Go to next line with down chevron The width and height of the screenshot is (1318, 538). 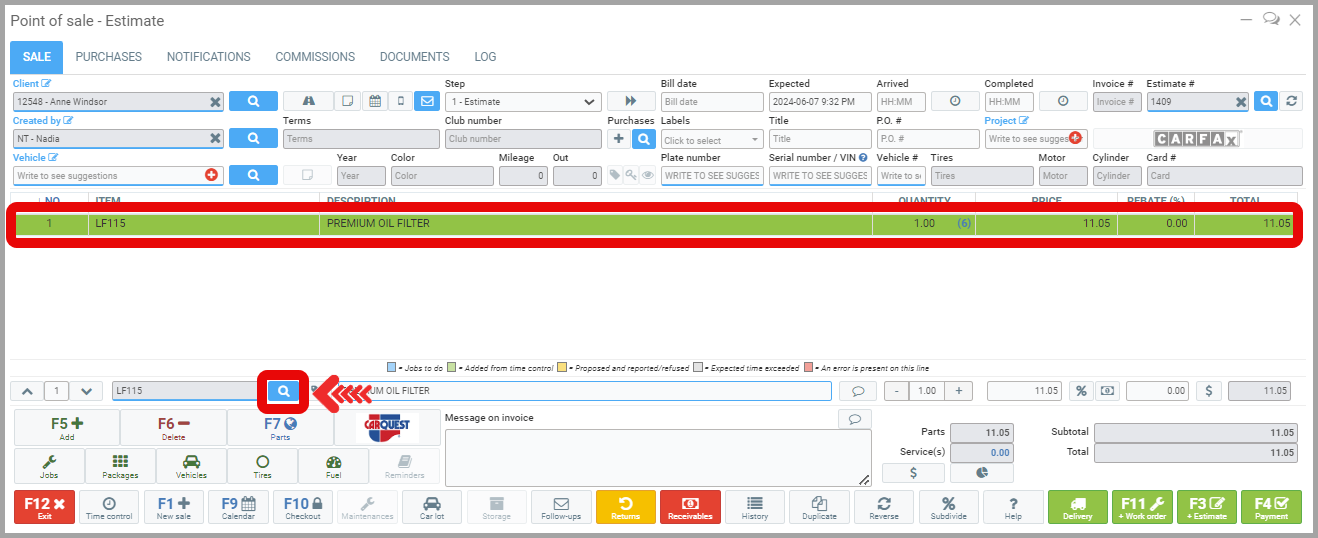point(87,391)
